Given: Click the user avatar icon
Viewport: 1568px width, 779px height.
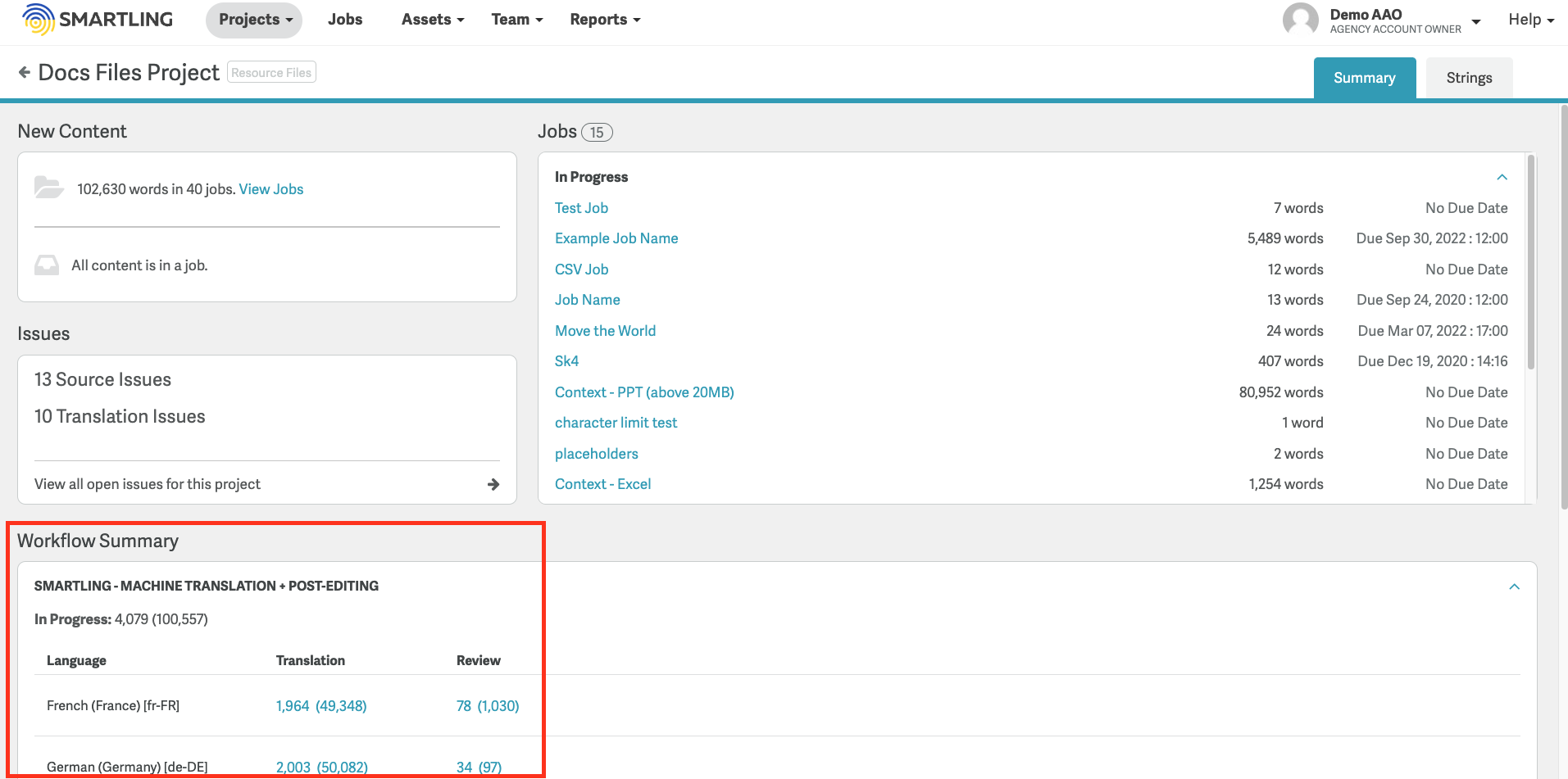Looking at the screenshot, I should point(1301,20).
